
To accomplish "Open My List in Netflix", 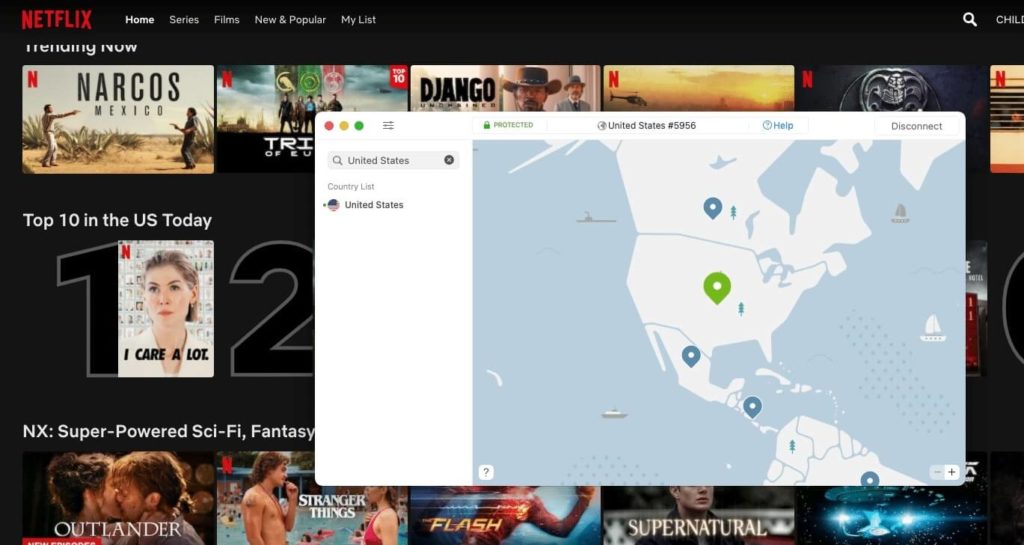I will 359,20.
